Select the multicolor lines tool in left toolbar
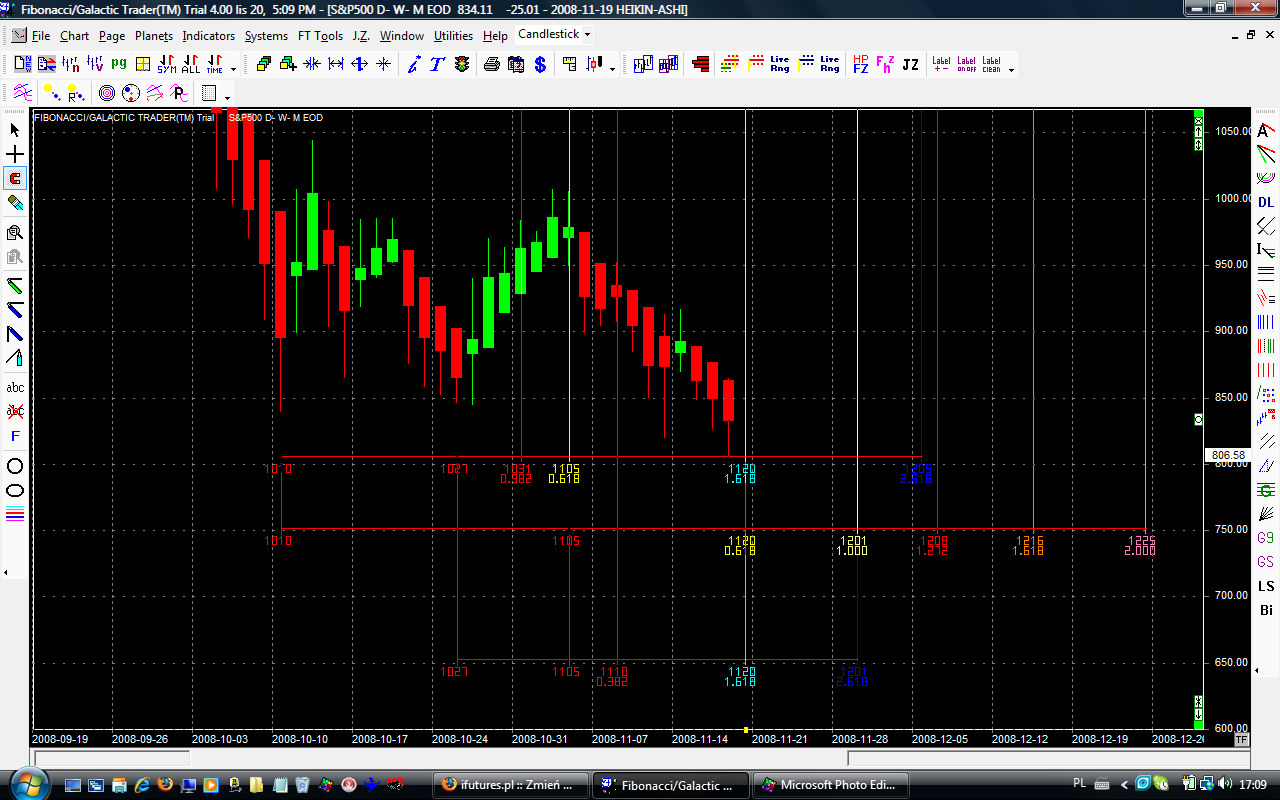Image resolution: width=1280 pixels, height=800 pixels. click(15, 515)
